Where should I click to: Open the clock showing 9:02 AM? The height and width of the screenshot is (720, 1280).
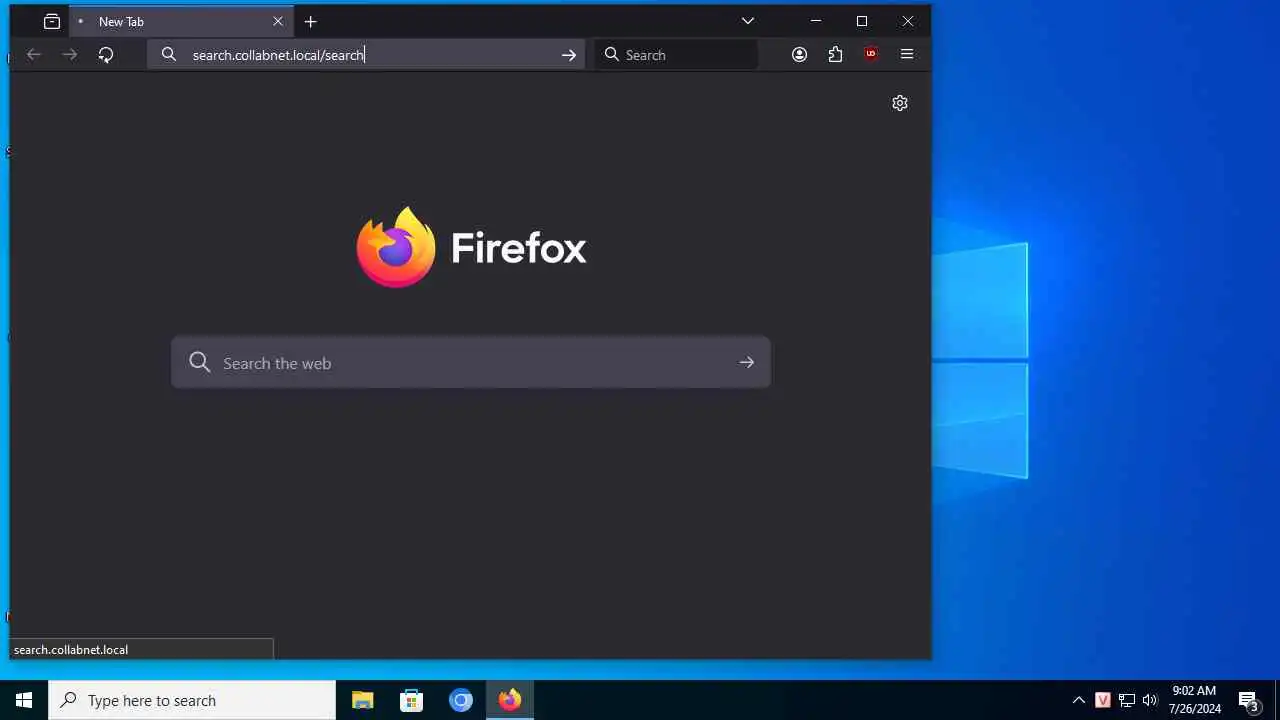[x=1194, y=700]
